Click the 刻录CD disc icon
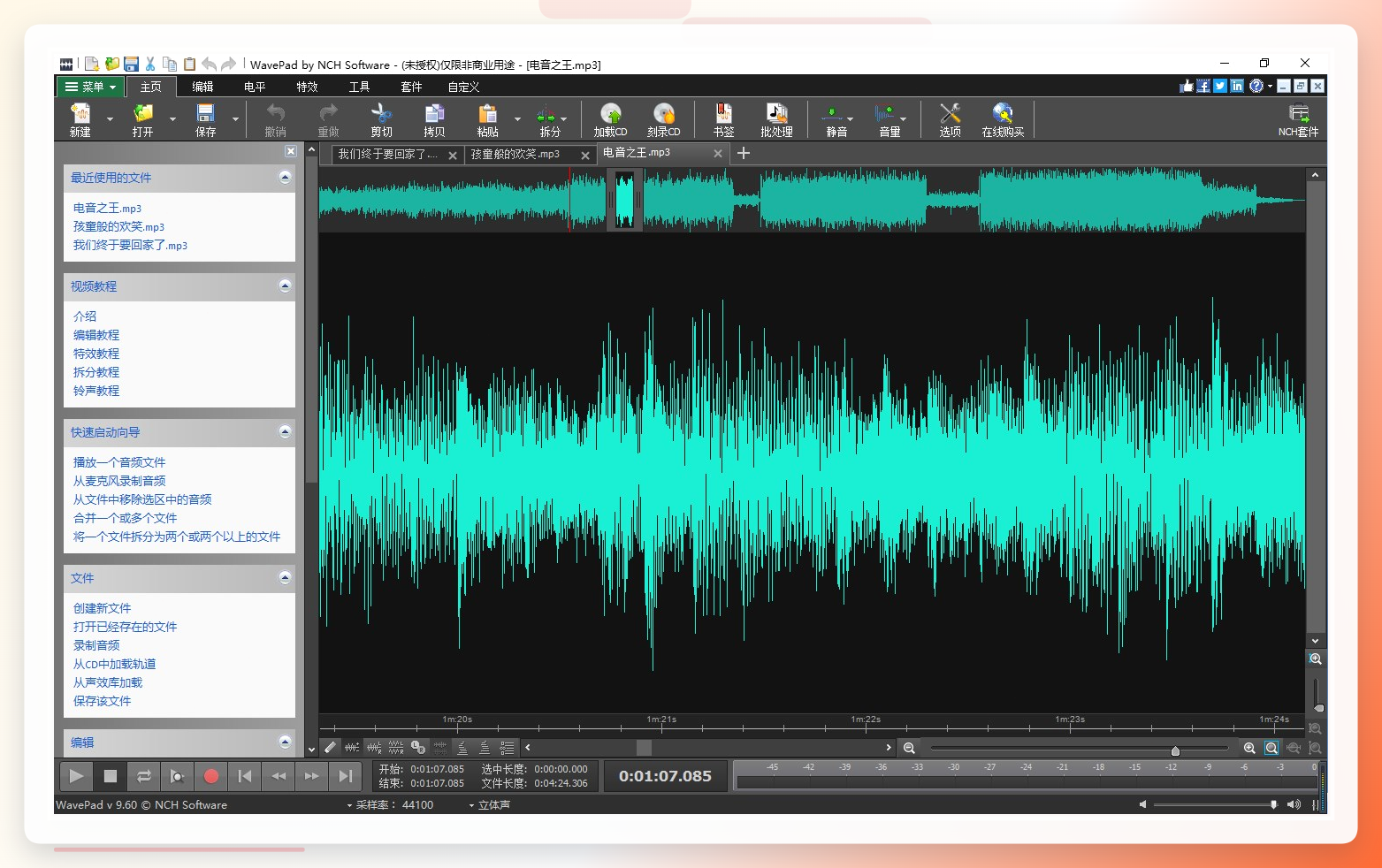The image size is (1382, 868). point(663,119)
